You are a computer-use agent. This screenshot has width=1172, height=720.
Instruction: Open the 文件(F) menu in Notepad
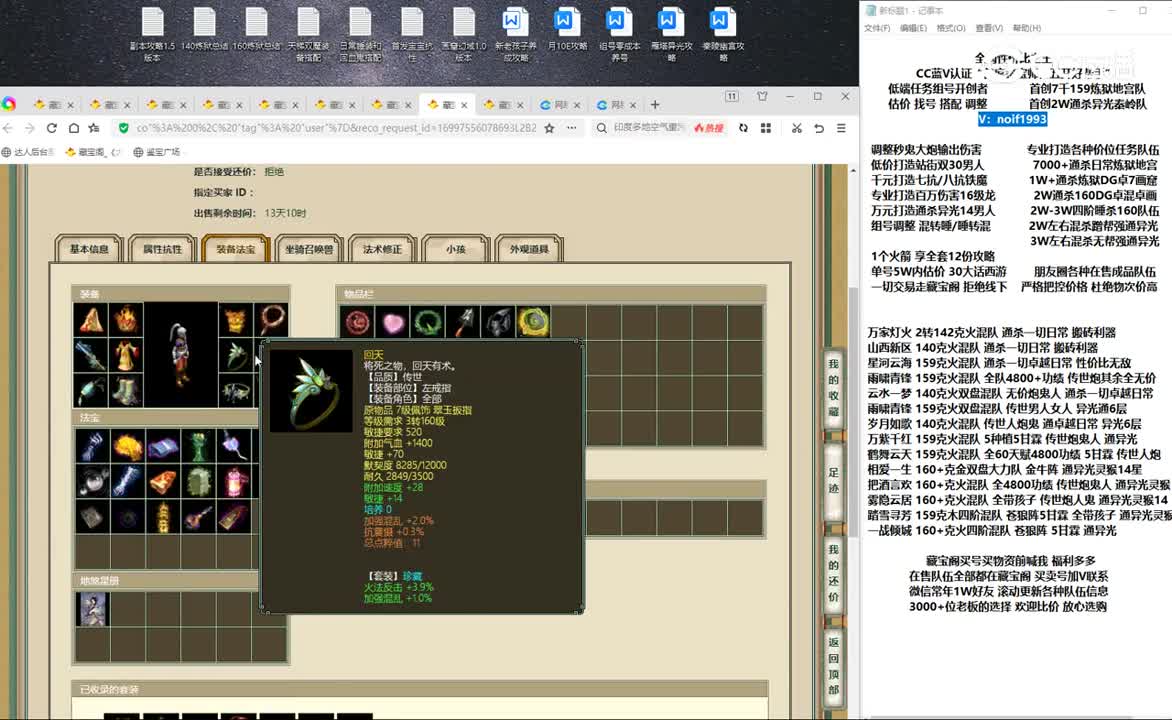click(x=877, y=28)
